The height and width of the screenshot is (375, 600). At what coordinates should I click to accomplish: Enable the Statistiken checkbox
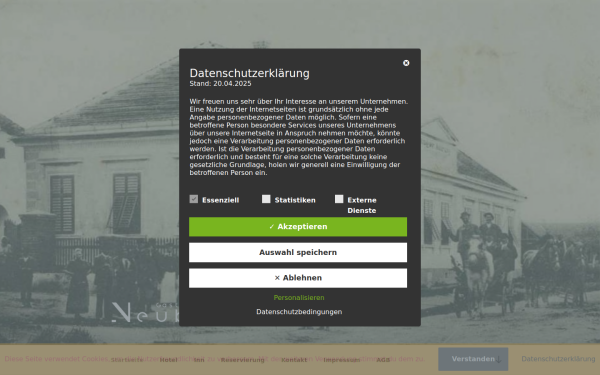(x=266, y=199)
